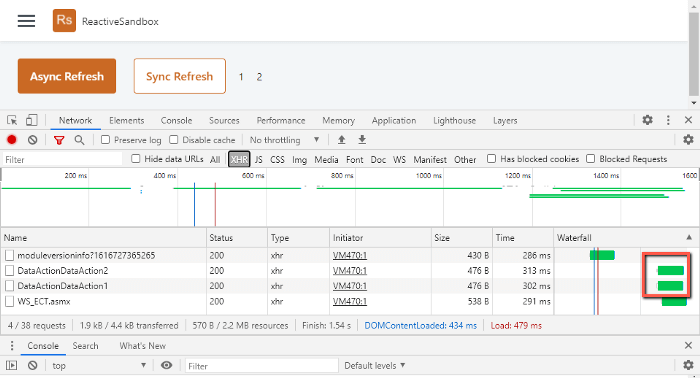Select the Network tab
Image resolution: width=700 pixels, height=378 pixels.
coord(75,120)
